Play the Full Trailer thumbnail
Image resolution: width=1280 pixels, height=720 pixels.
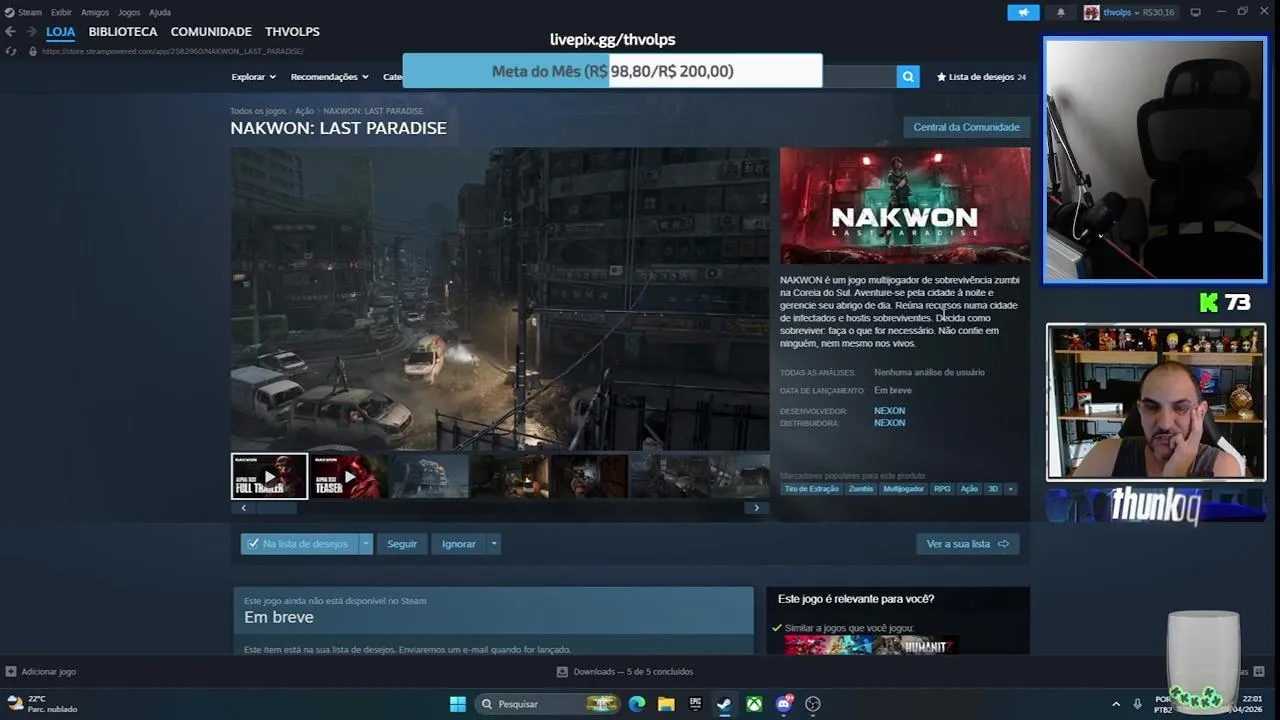point(269,476)
